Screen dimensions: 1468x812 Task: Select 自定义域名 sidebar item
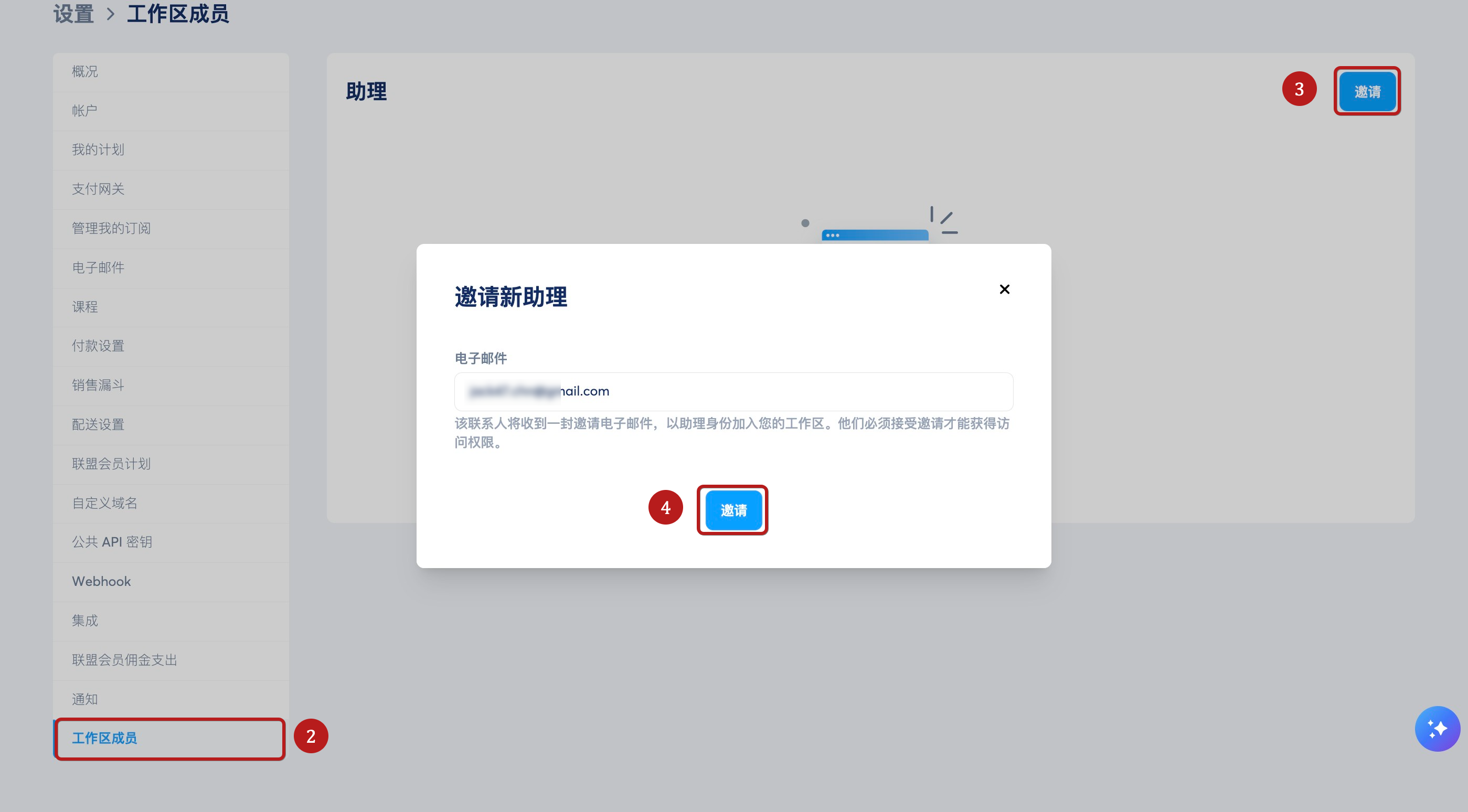click(105, 503)
